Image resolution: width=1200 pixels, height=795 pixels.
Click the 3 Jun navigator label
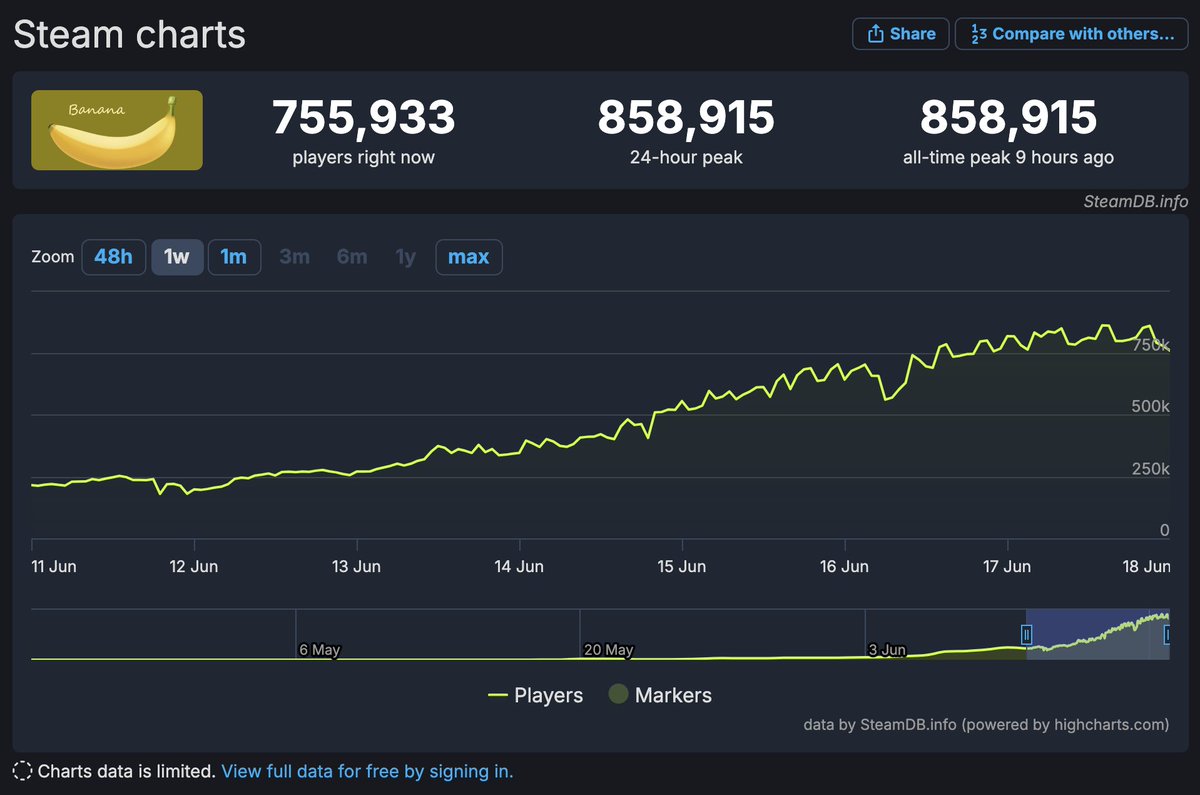tap(887, 650)
